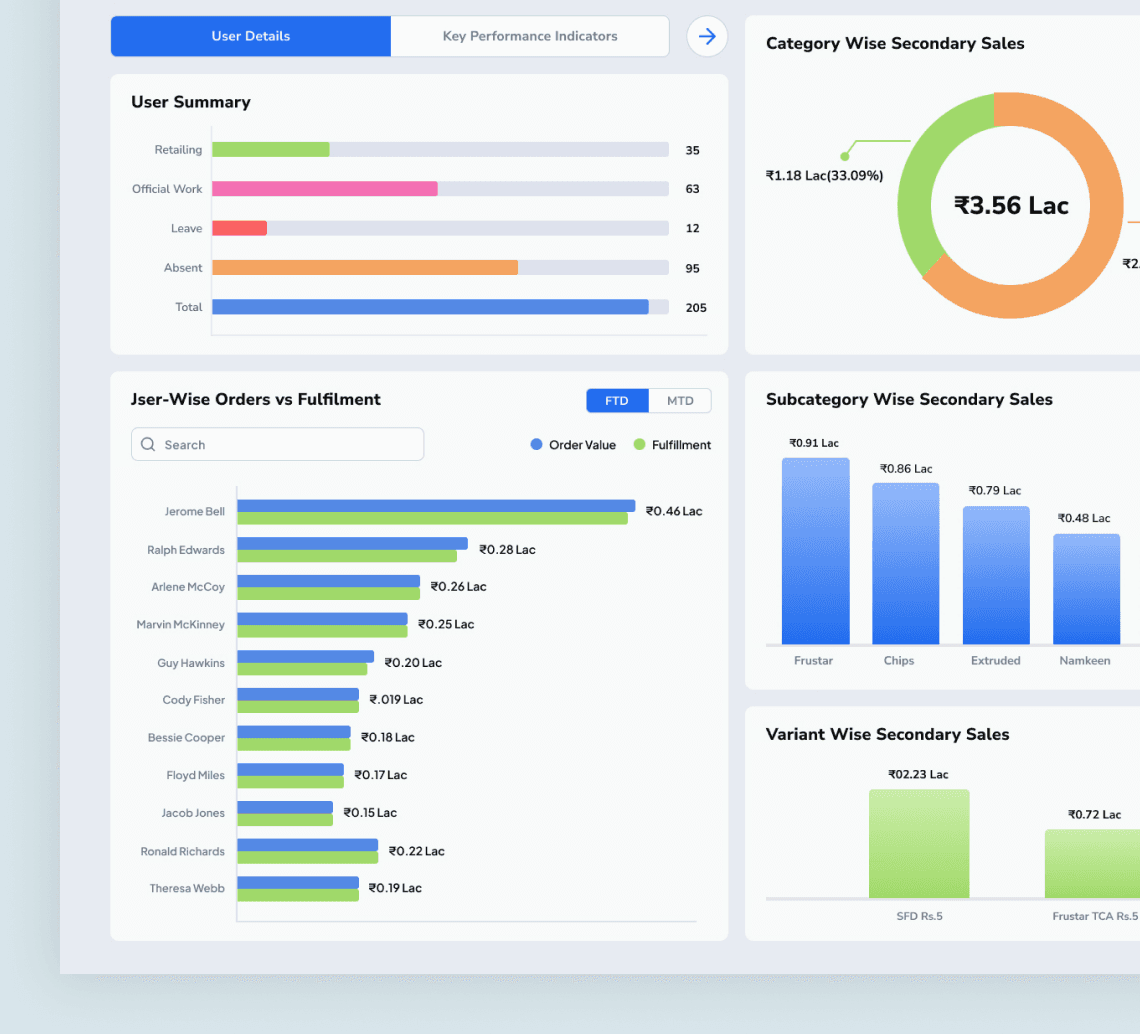This screenshot has width=1140, height=1034.
Task: Click the Extruded subcategory bar
Action: (996, 575)
